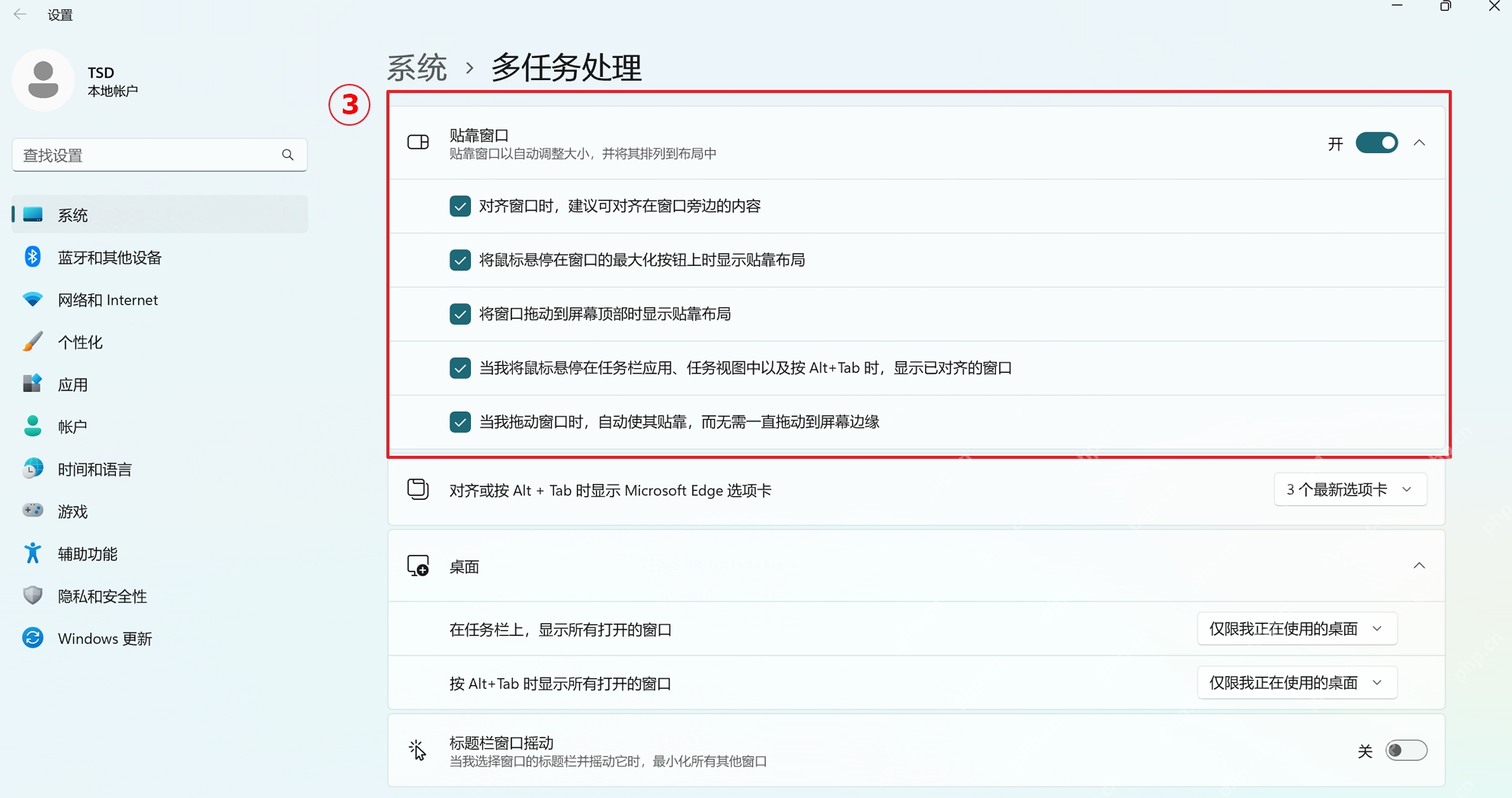Navigate to 时间和语言
1512x798 pixels.
click(160, 469)
